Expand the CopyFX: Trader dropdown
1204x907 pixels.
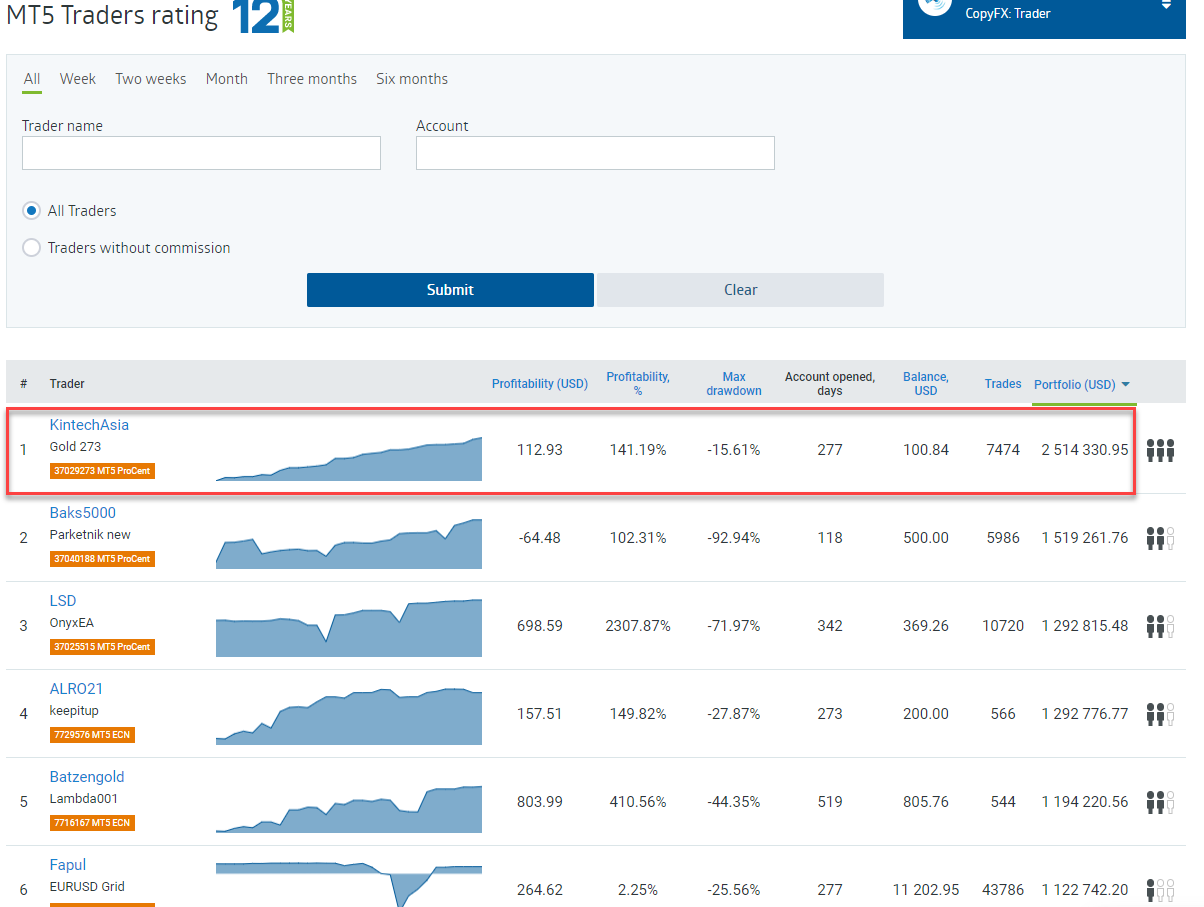pyautogui.click(x=1166, y=6)
